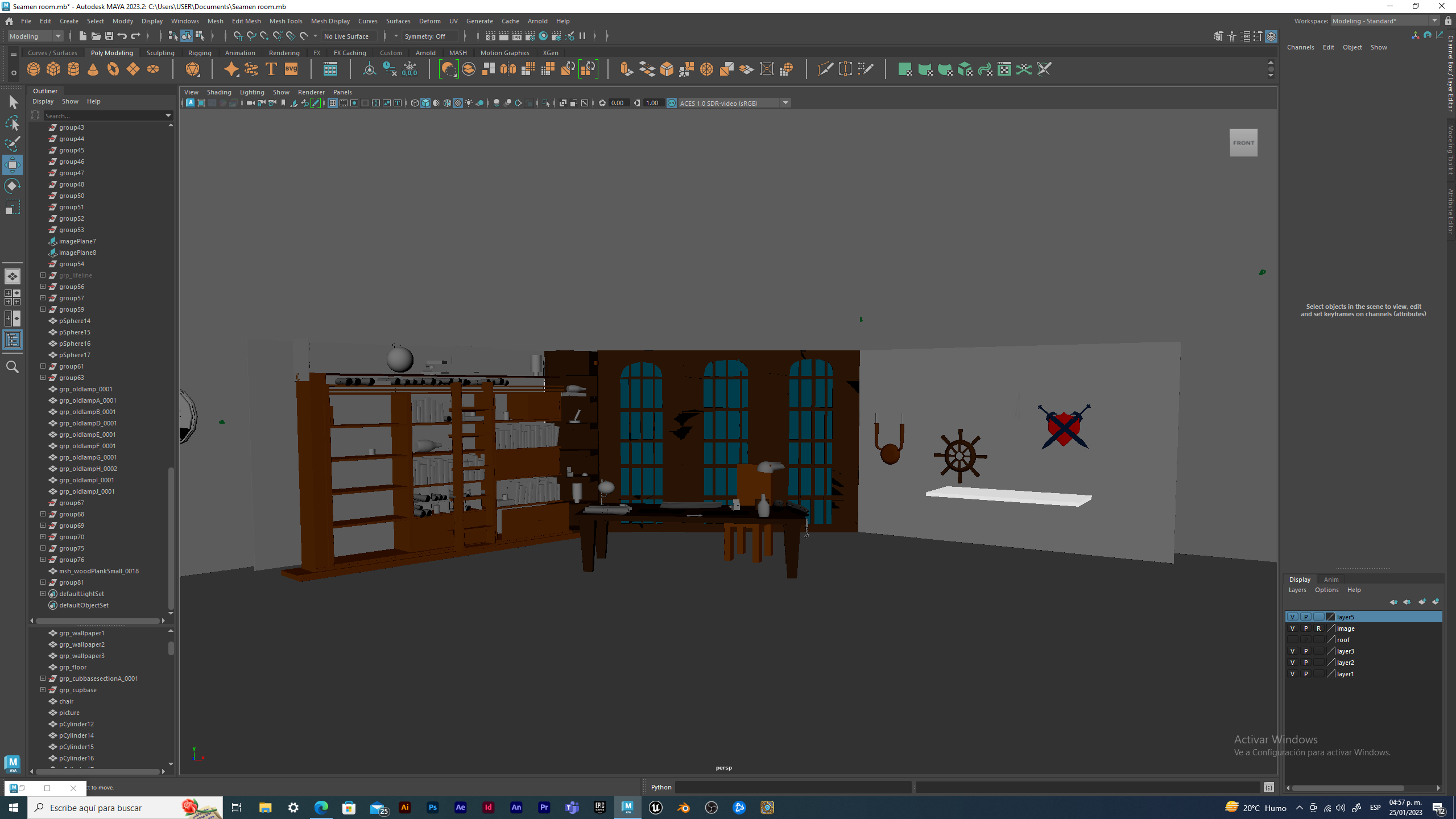Activate the Rotate tool in toolbox
1456x819 pixels.
12,186
